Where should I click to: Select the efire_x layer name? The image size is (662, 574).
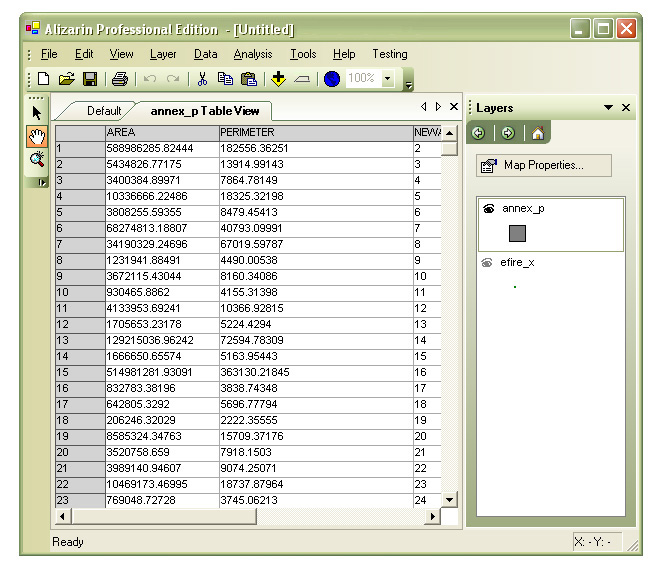[517, 263]
